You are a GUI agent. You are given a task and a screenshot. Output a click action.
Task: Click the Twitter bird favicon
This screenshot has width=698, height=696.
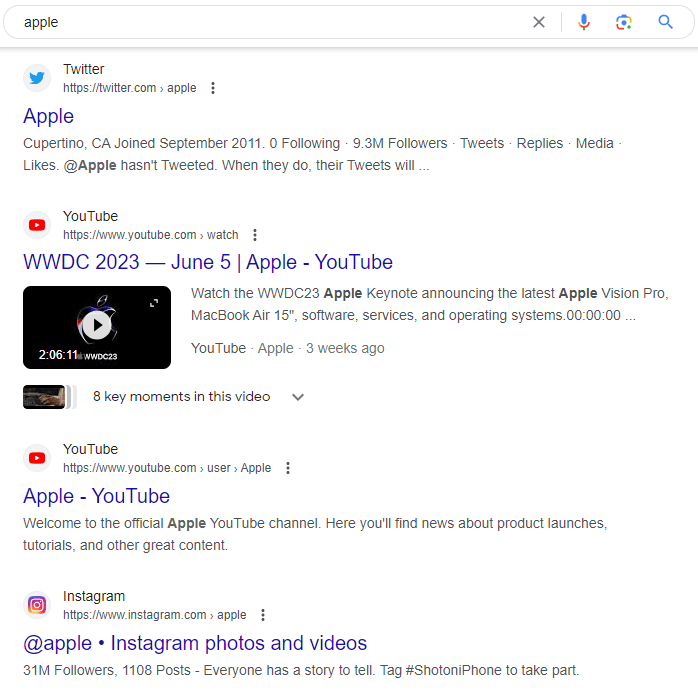tap(37, 78)
